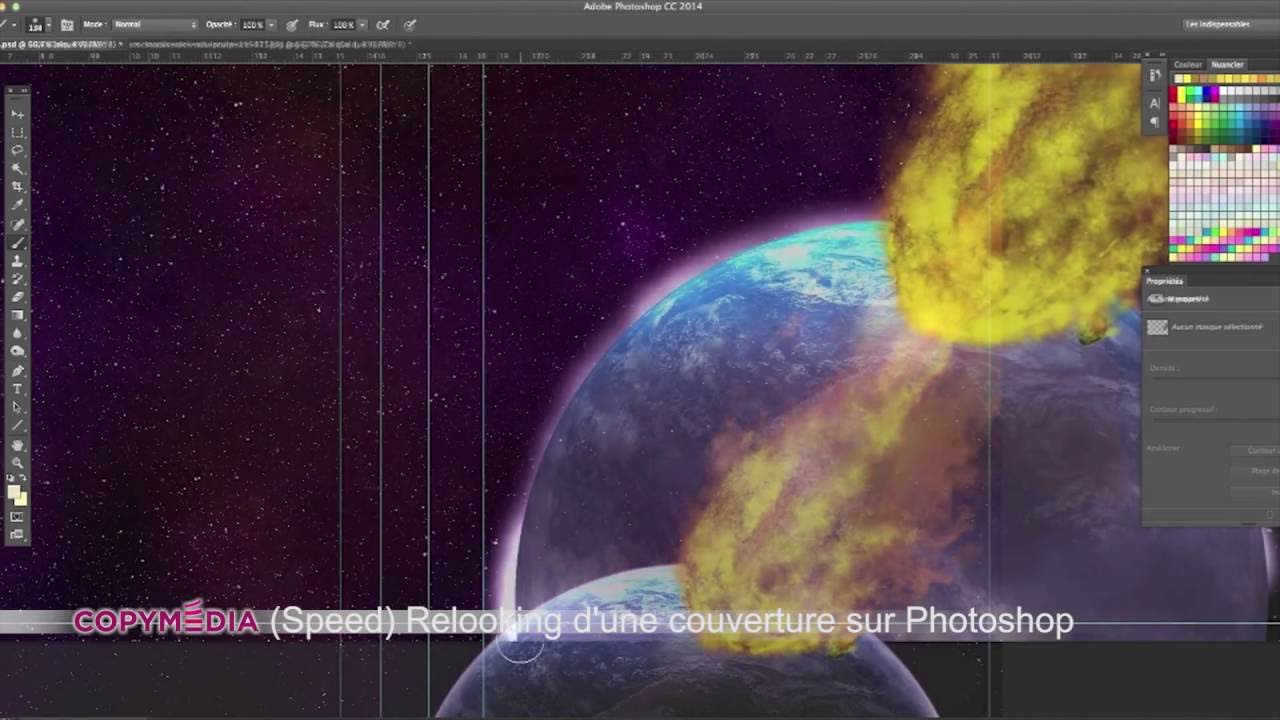Toggle the Brush panel button
This screenshot has width=1280, height=720.
67,24
